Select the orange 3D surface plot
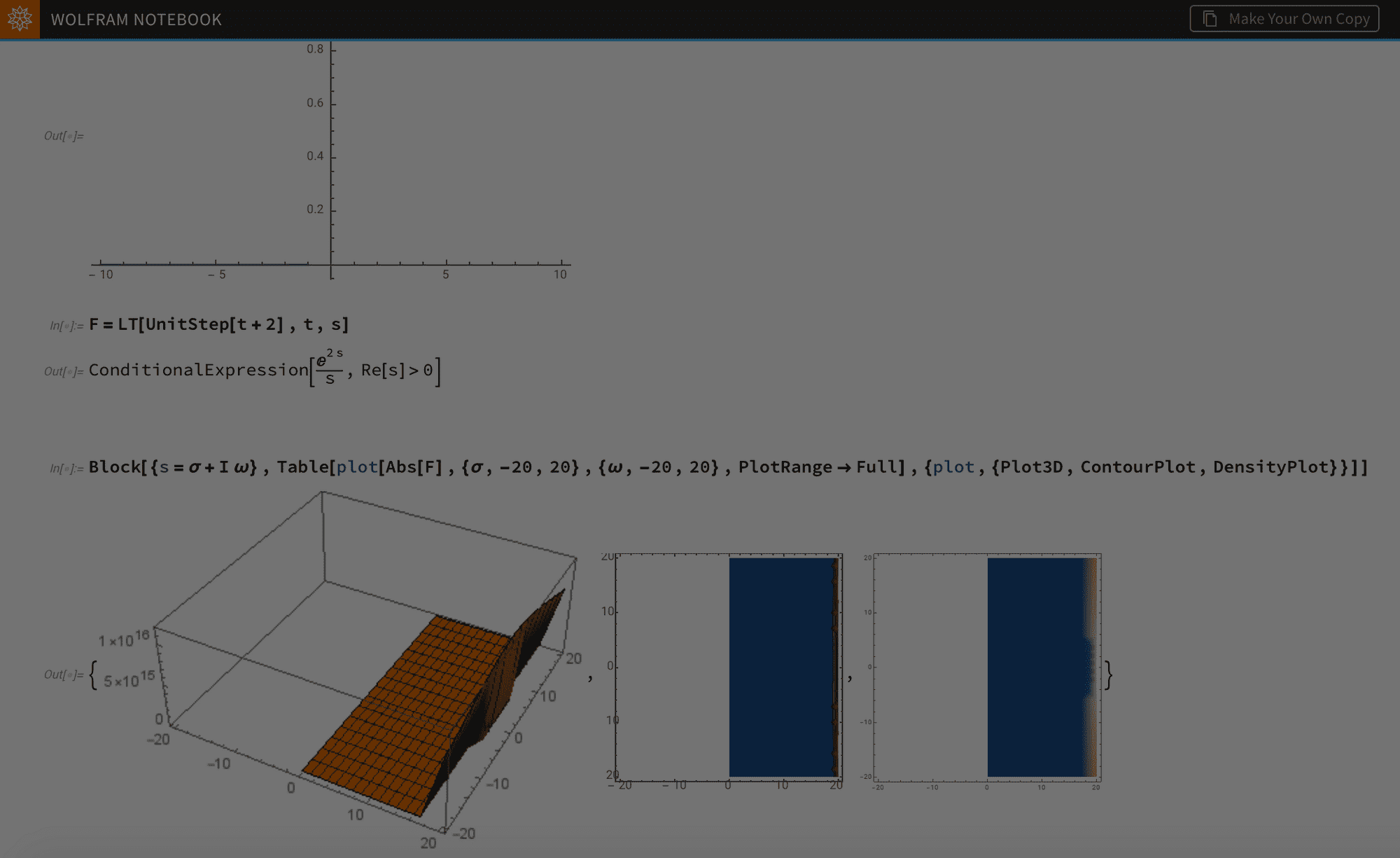Screen dimensions: 1400x858 coord(364,671)
